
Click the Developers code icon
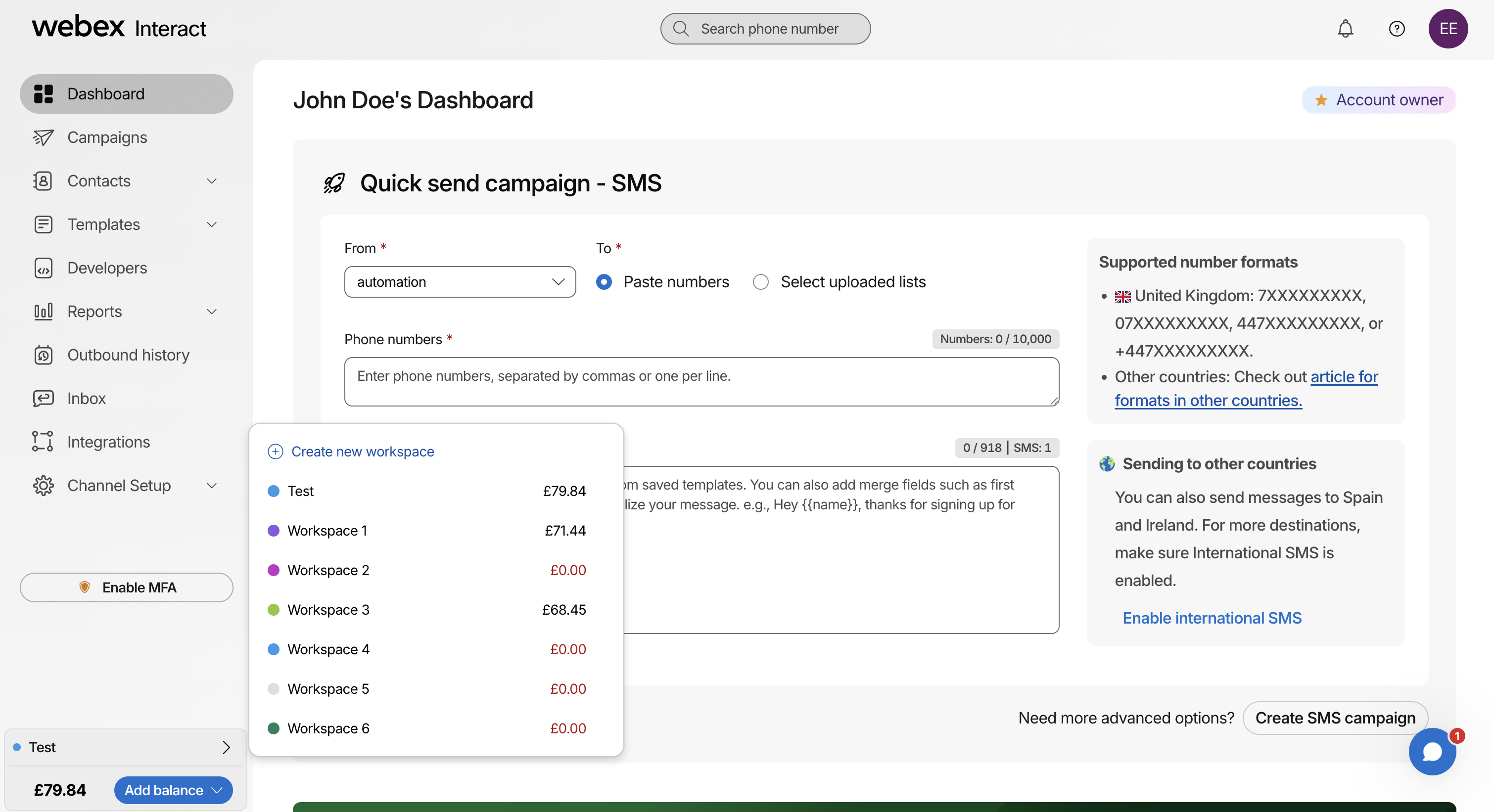click(43, 268)
